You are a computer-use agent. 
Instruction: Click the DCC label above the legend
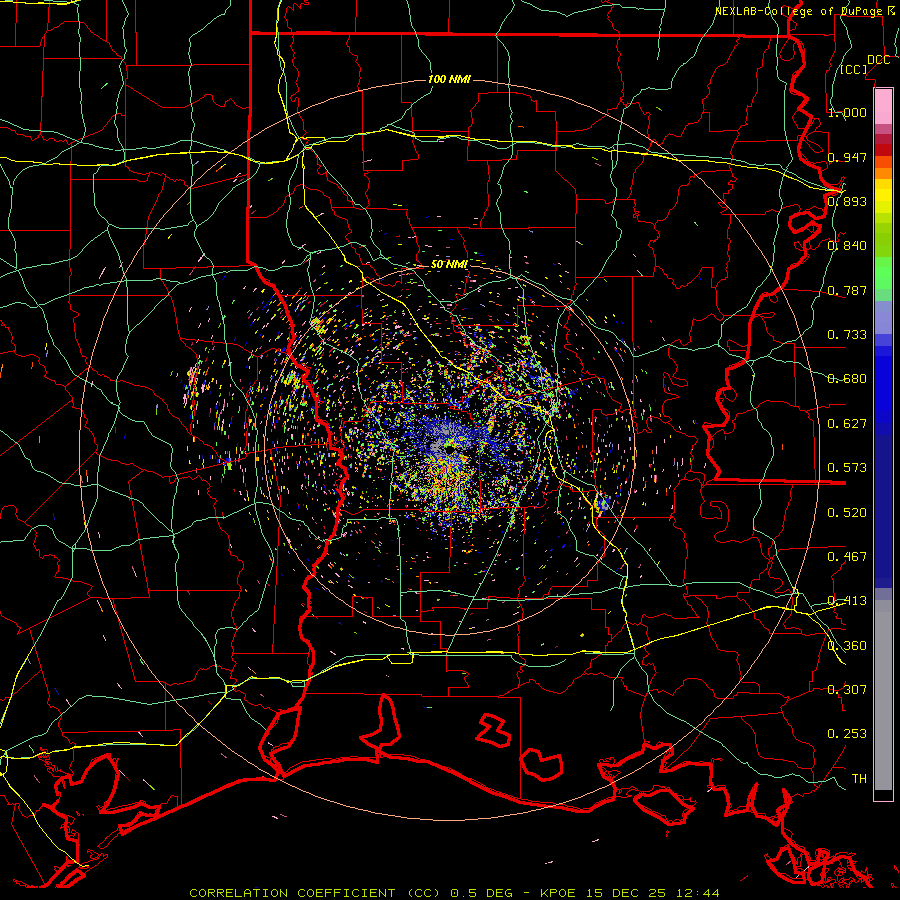click(878, 60)
